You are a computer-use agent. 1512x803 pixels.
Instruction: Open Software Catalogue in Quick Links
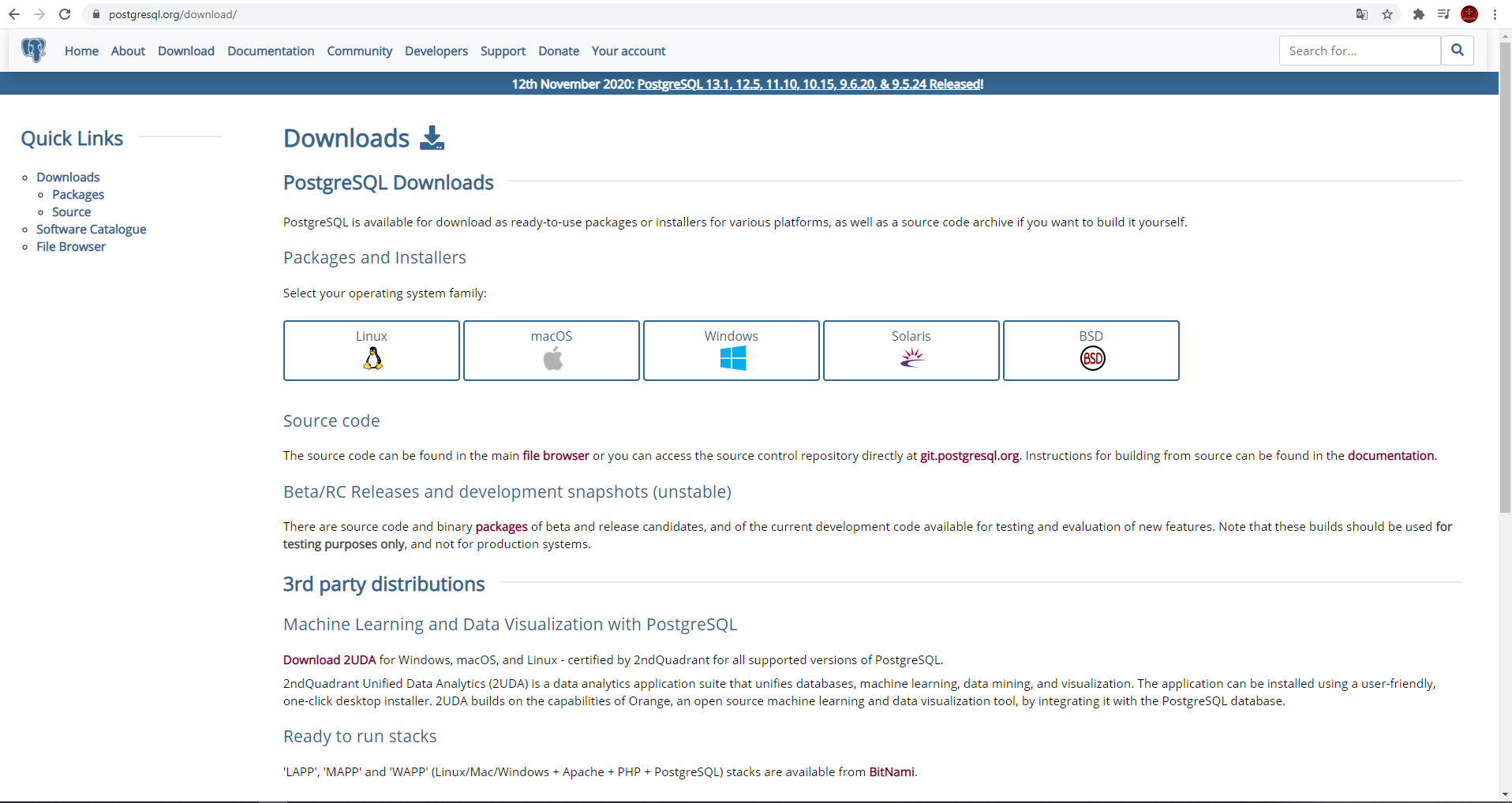tap(92, 230)
